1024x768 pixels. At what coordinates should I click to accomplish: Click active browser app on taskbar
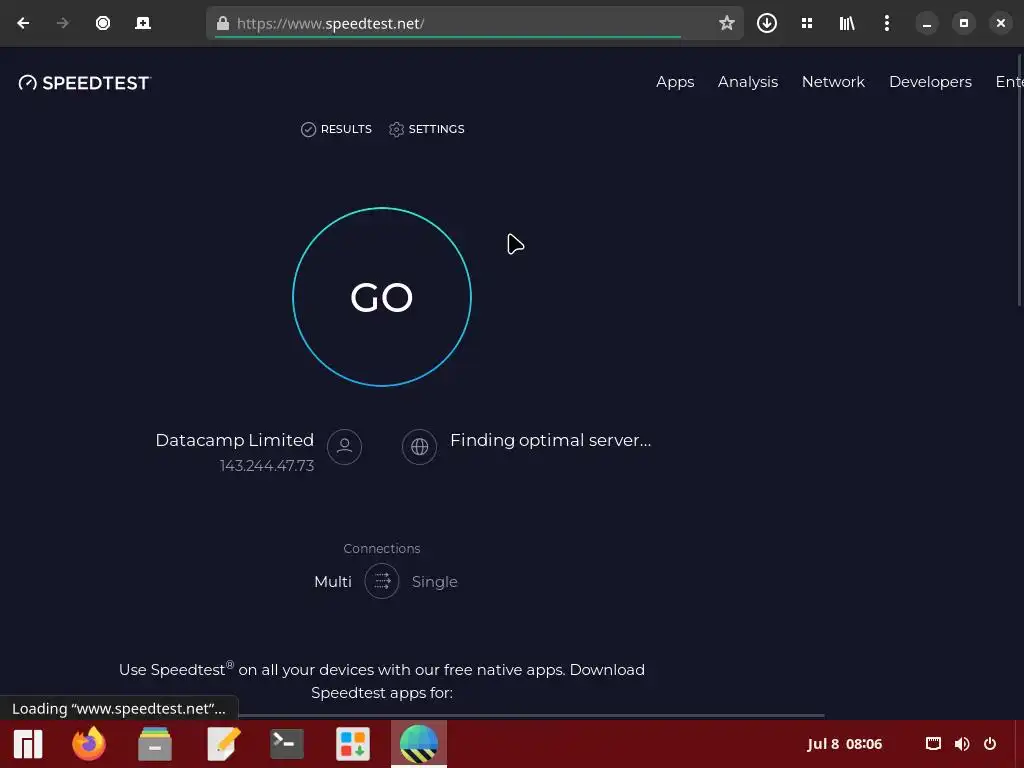tap(419, 744)
